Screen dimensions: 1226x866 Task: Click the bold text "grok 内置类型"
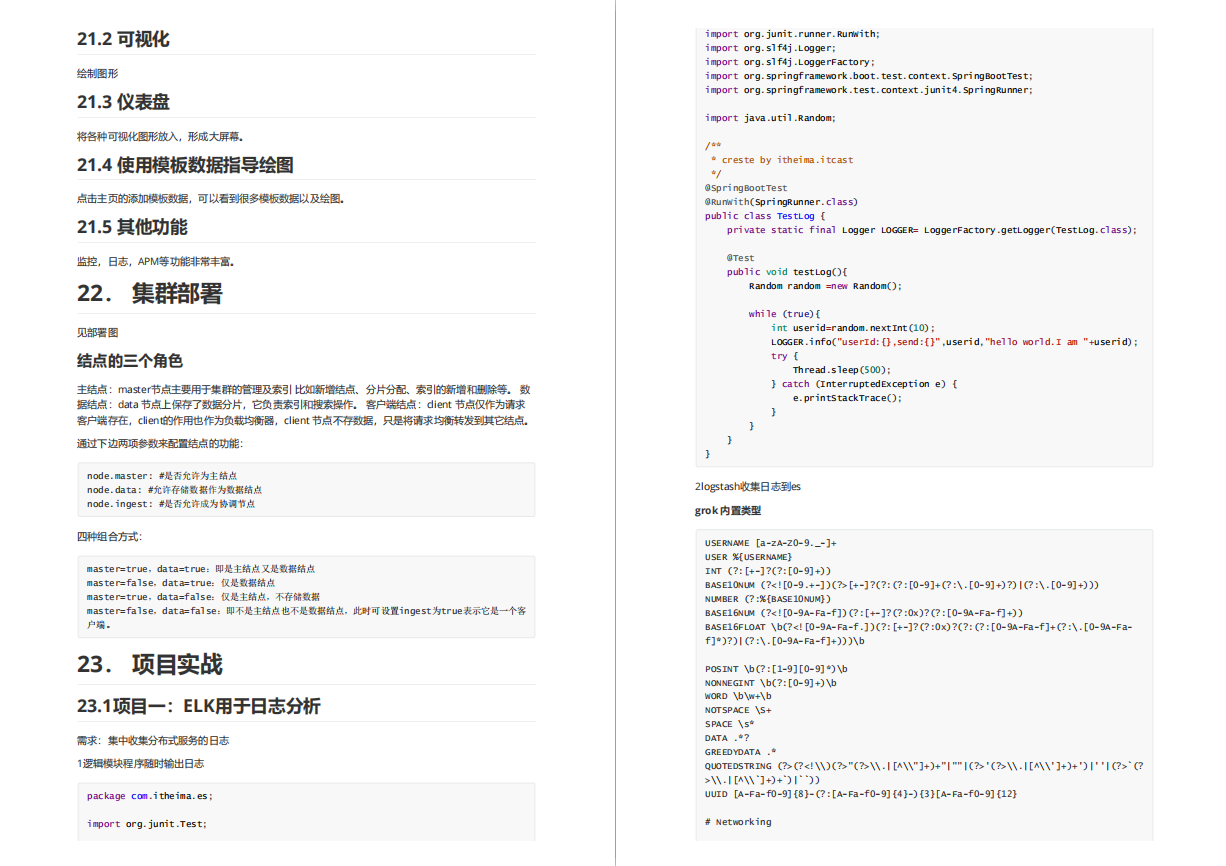(728, 511)
